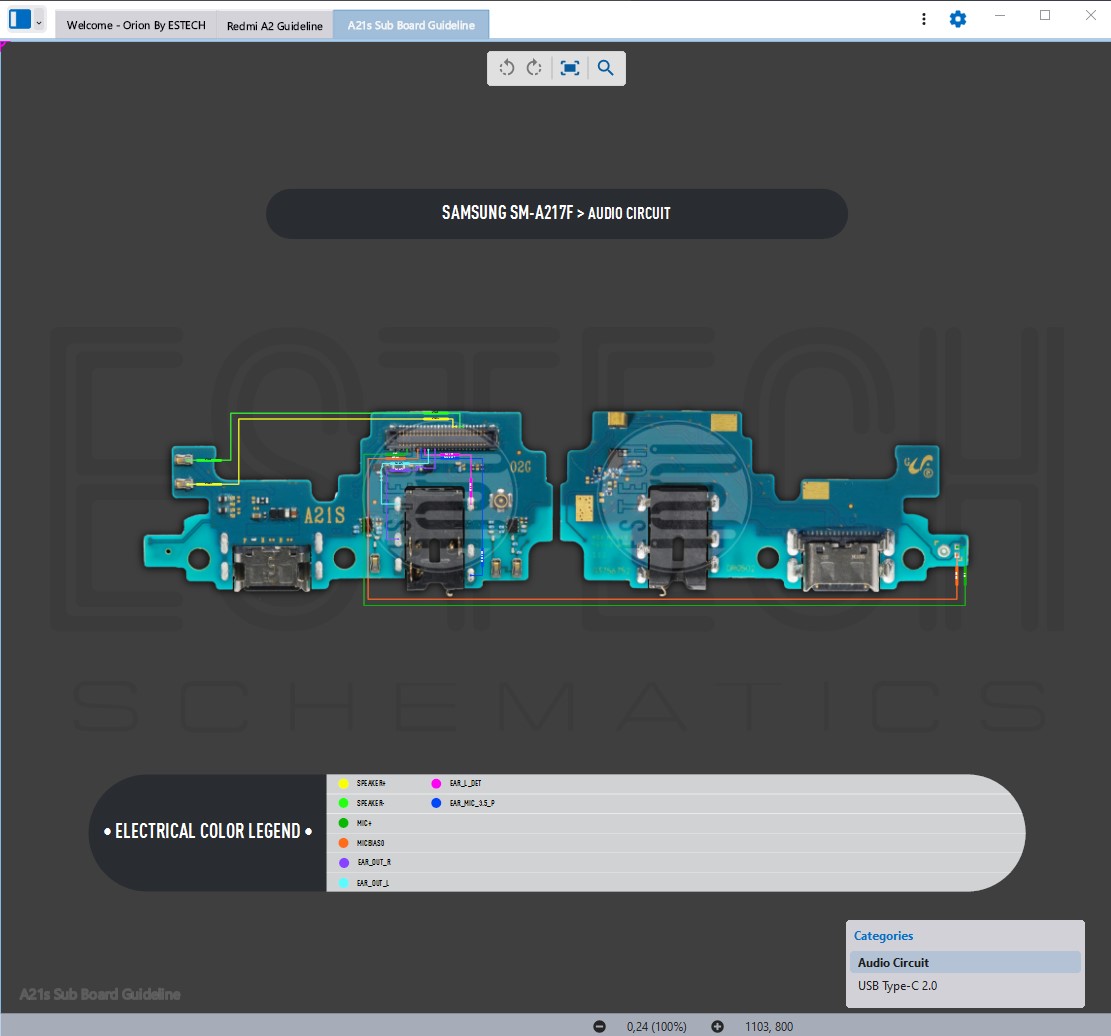This screenshot has width=1111, height=1036.
Task: Click the fit-to-screen icon
Action: 570,68
